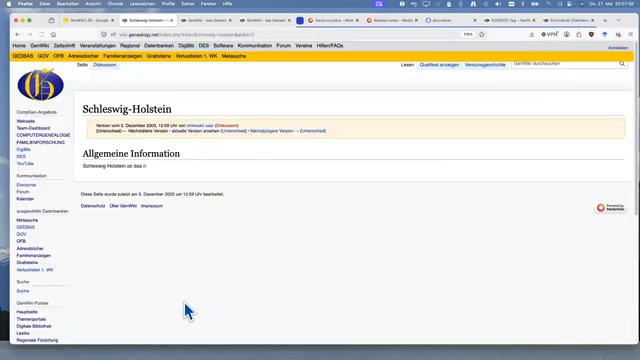Open the Versionsgeschichte tab
This screenshot has width=640, height=360.
(x=485, y=65)
